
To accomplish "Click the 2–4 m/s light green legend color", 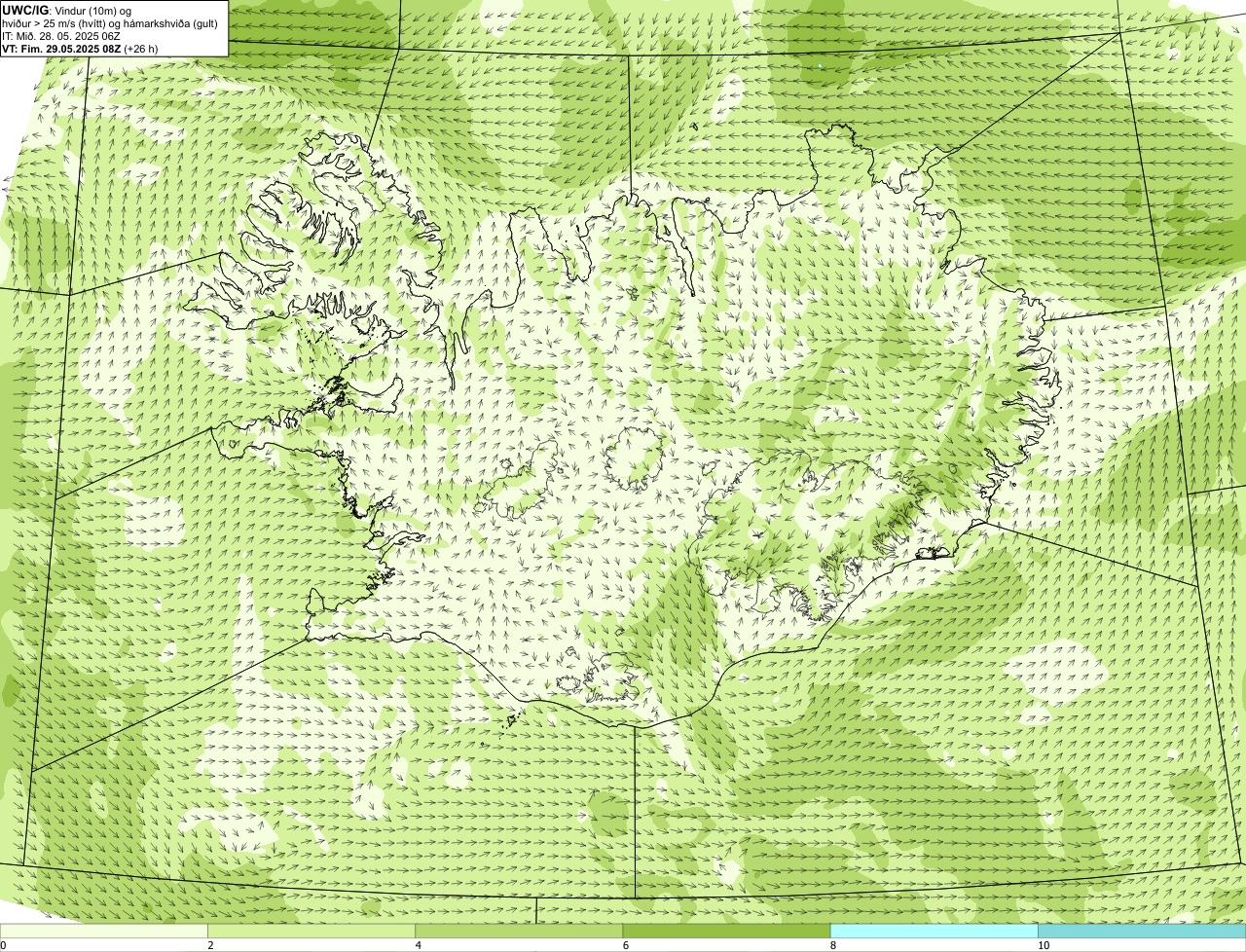I will pos(311,931).
